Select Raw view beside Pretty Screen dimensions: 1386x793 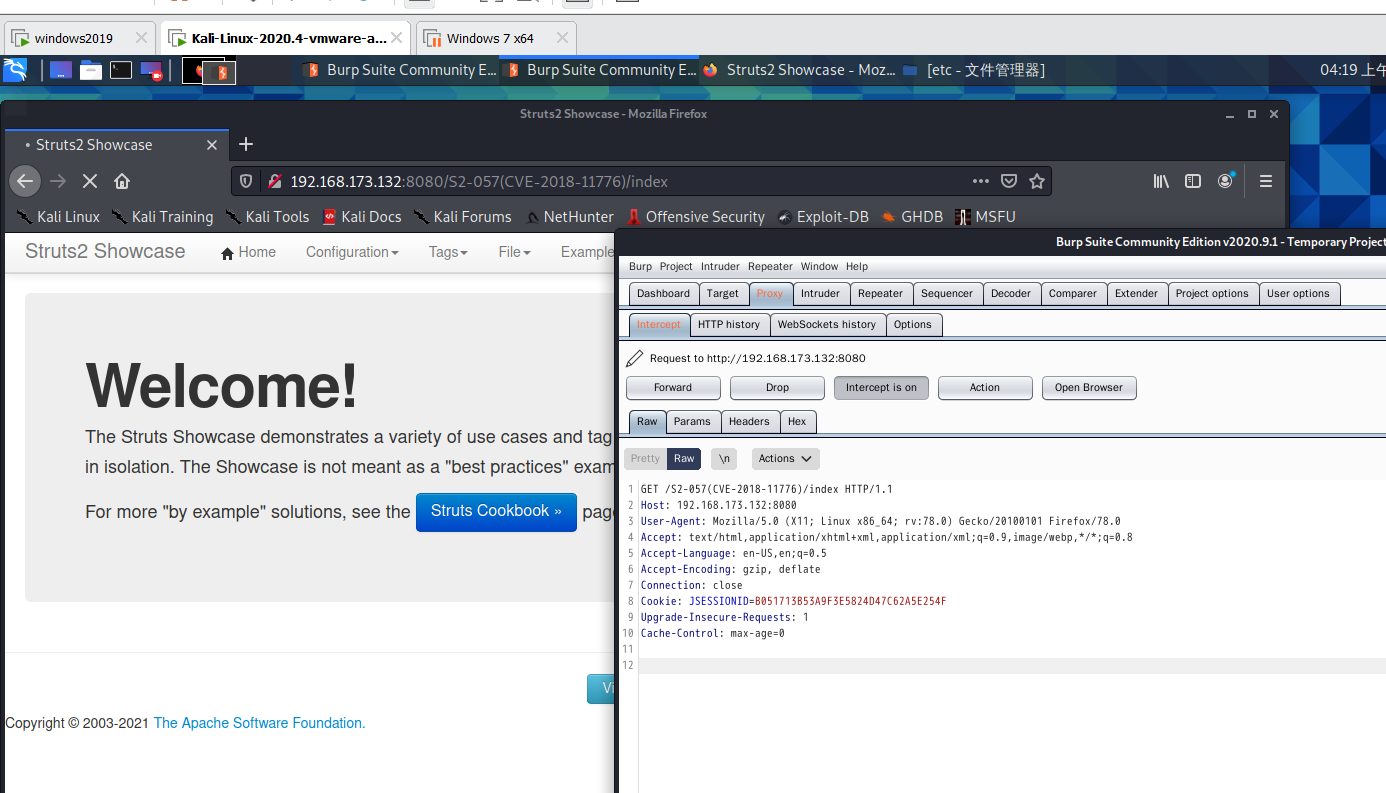tap(684, 459)
